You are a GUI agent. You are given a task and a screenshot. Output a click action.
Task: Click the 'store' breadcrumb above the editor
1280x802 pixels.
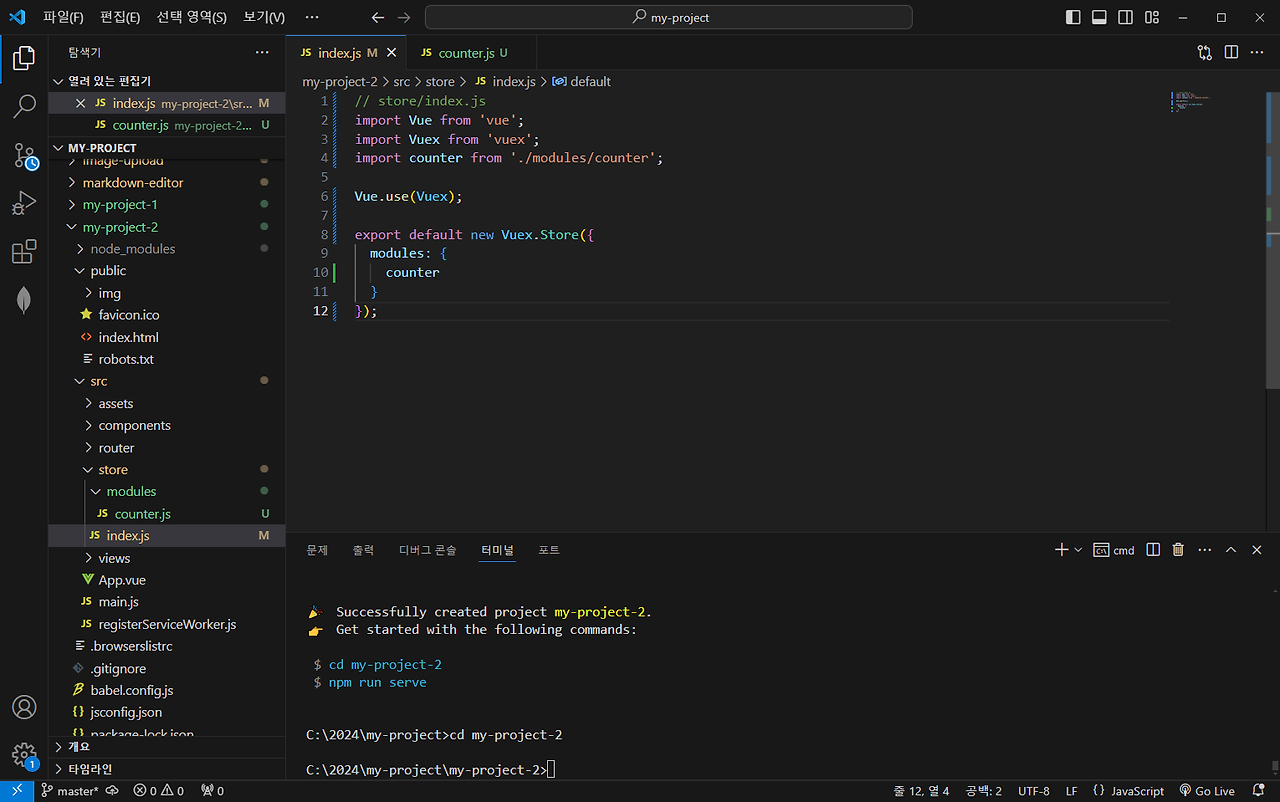point(440,82)
